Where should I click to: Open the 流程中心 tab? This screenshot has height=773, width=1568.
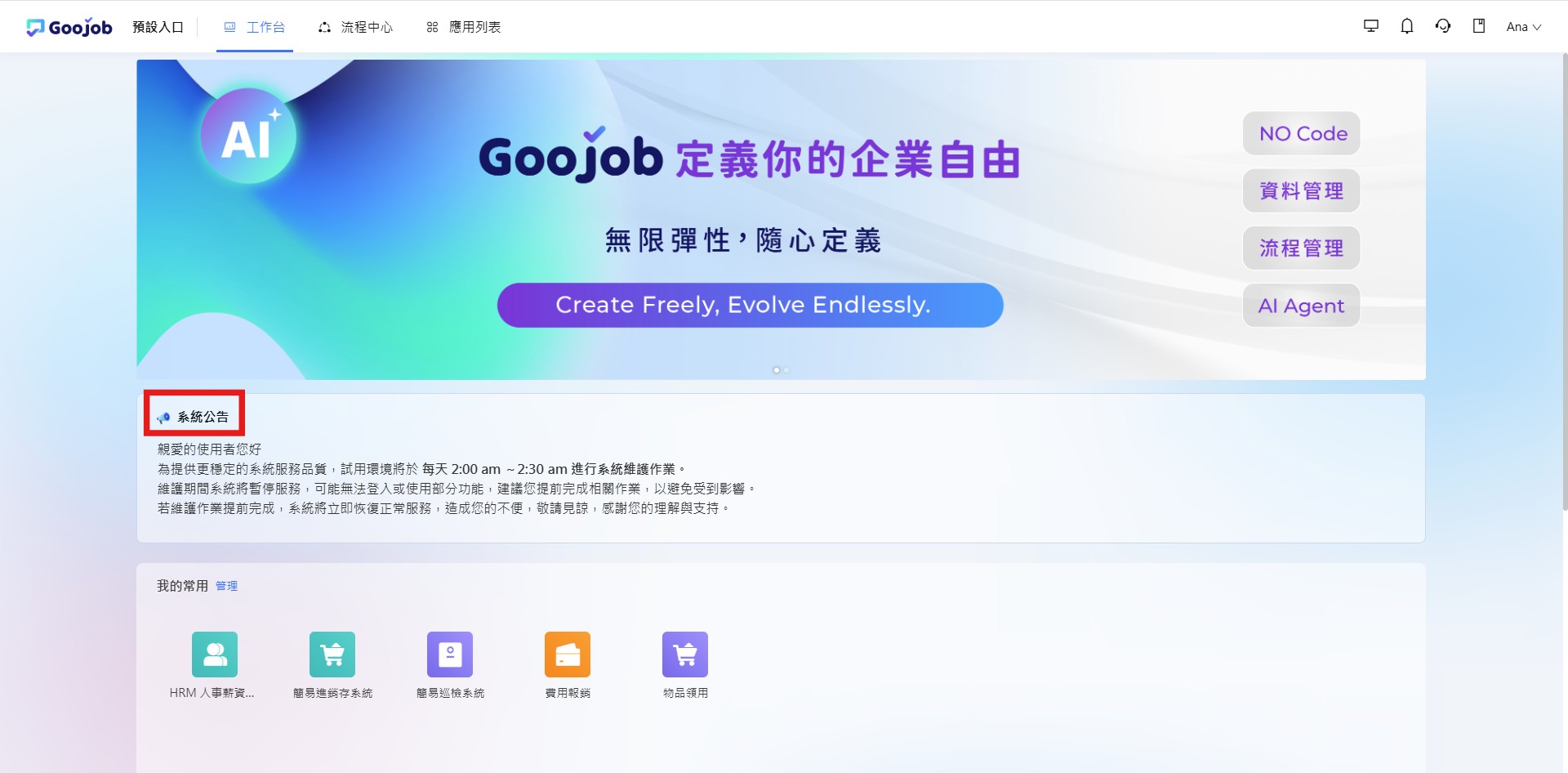[x=355, y=27]
